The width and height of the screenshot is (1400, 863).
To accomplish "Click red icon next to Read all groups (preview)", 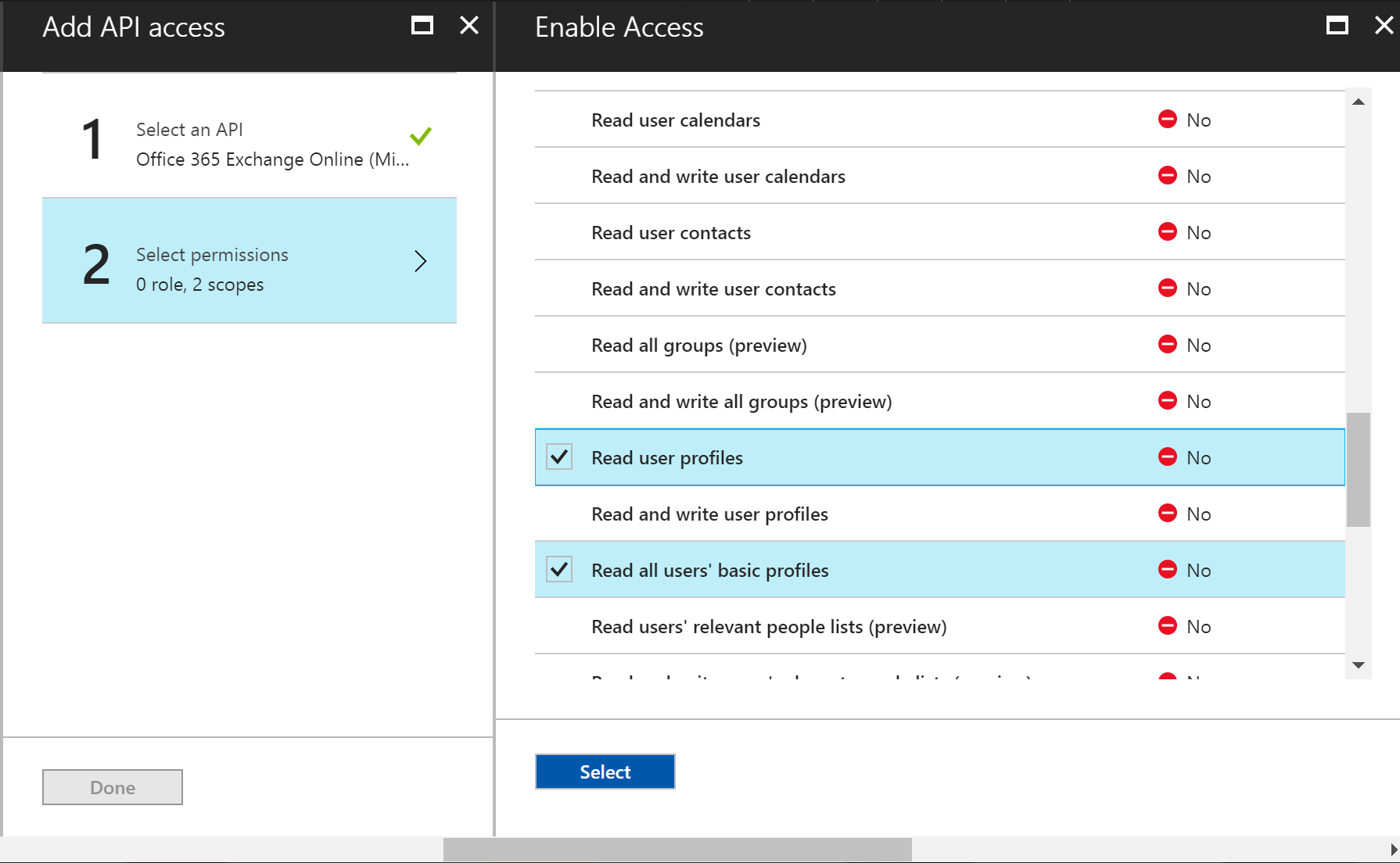I will (1167, 345).
